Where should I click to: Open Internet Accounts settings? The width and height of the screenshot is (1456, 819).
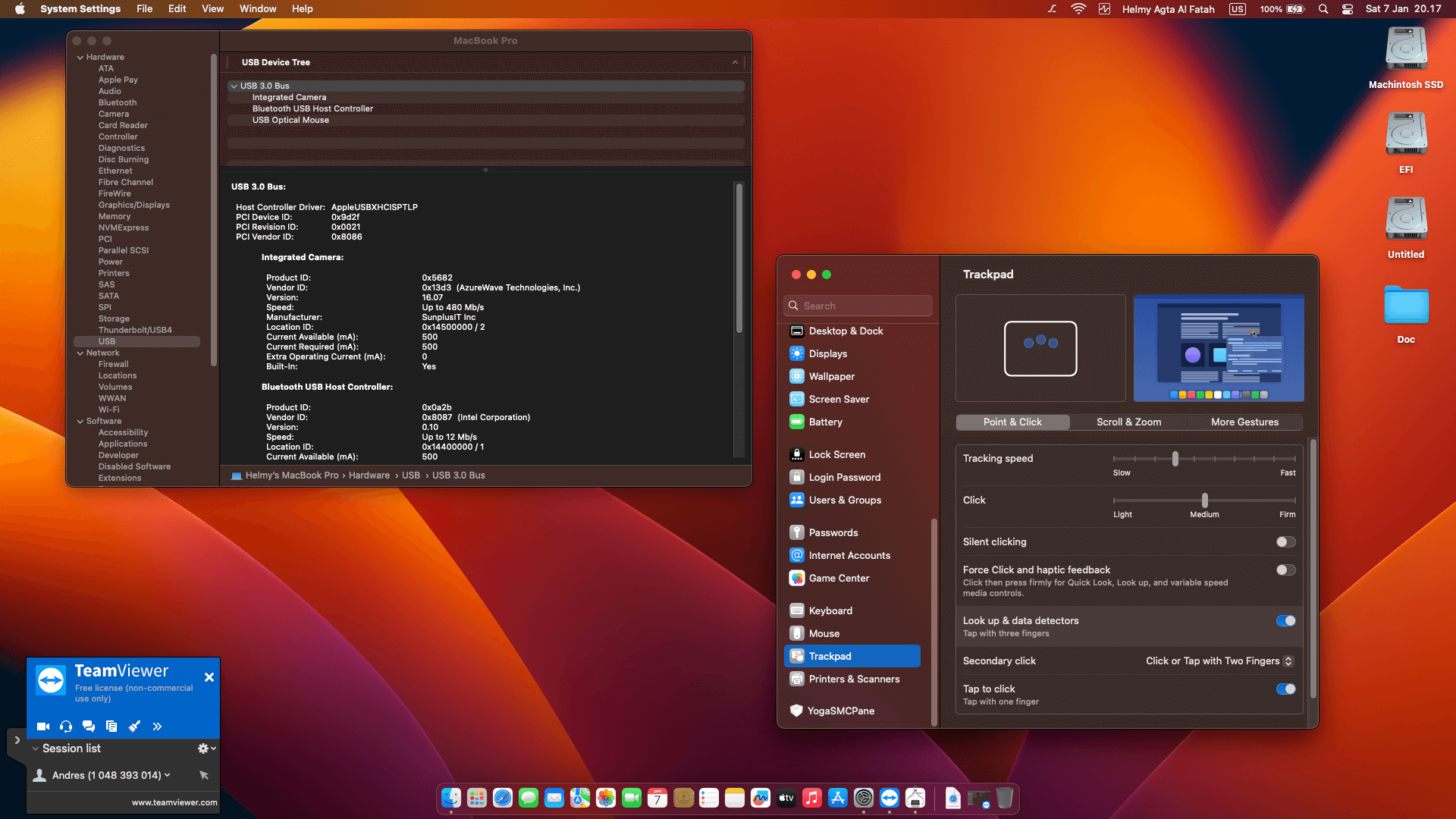tap(849, 555)
